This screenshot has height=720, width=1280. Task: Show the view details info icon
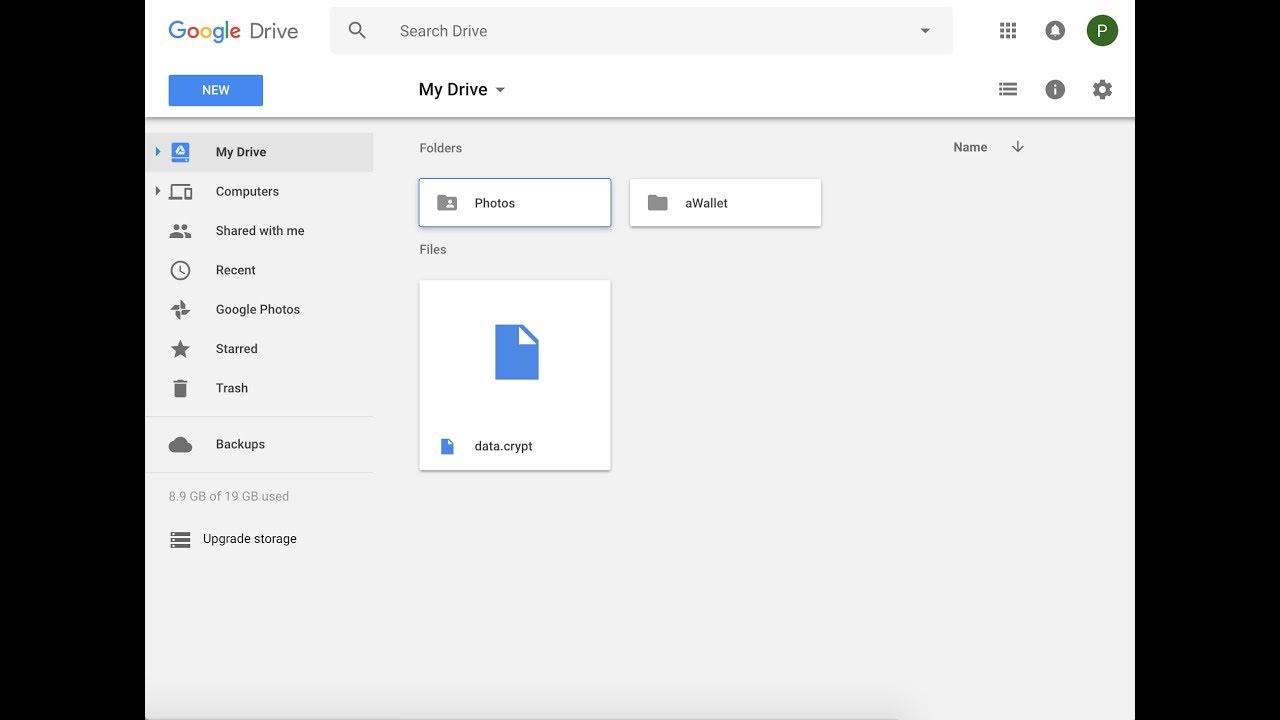1055,89
